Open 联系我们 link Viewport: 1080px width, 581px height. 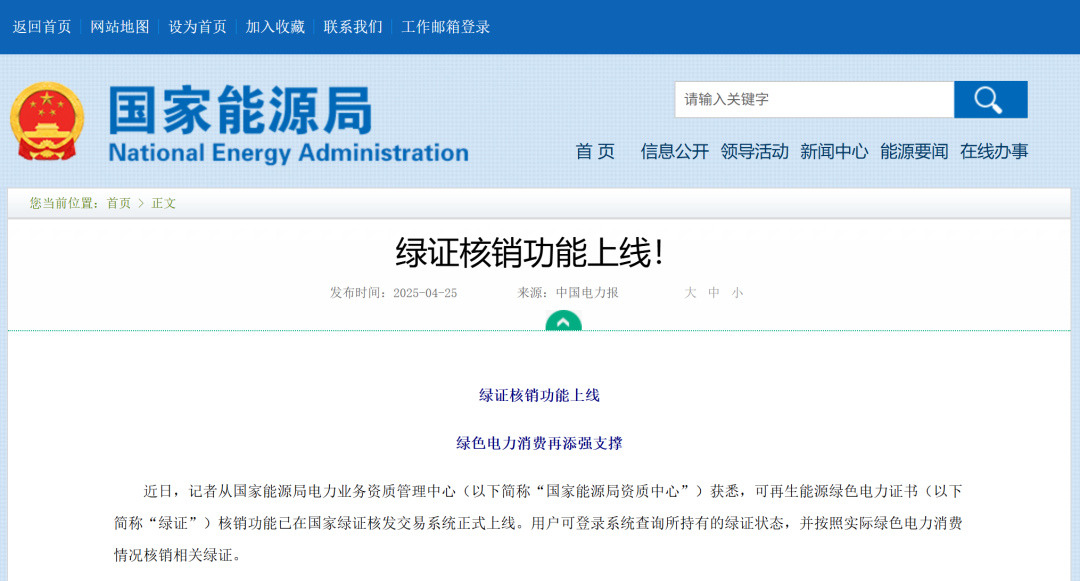click(353, 27)
